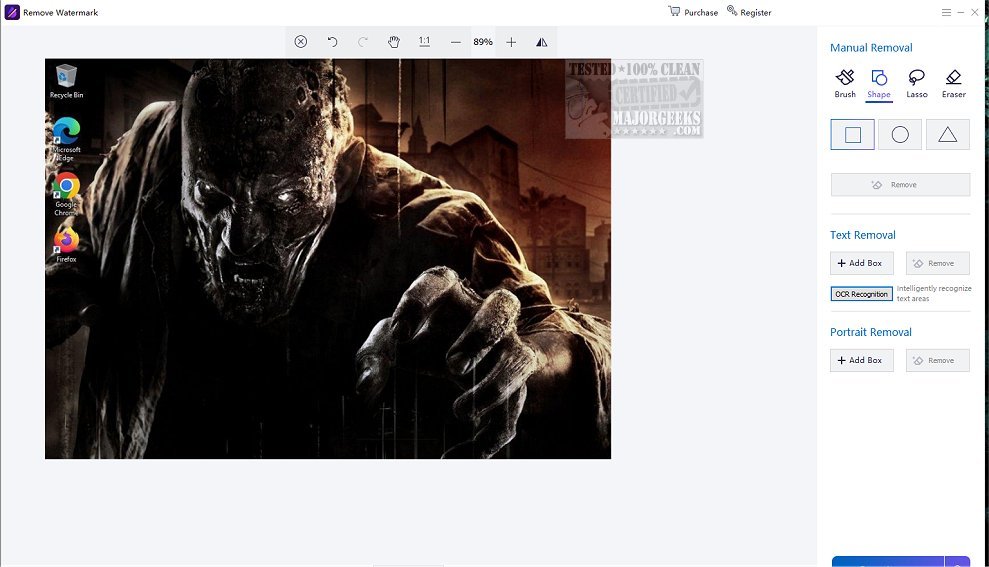This screenshot has width=989, height=567.
Task: Choose the circle shape
Action: pyautogui.click(x=900, y=134)
